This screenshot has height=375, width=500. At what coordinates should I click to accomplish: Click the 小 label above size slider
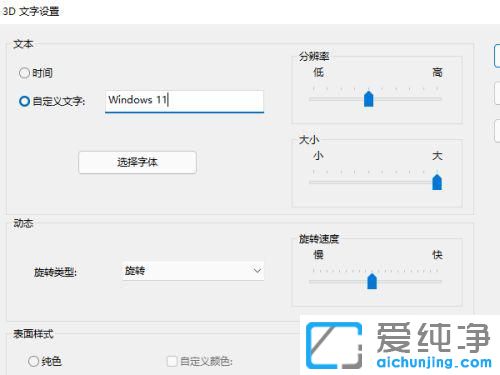pos(318,155)
